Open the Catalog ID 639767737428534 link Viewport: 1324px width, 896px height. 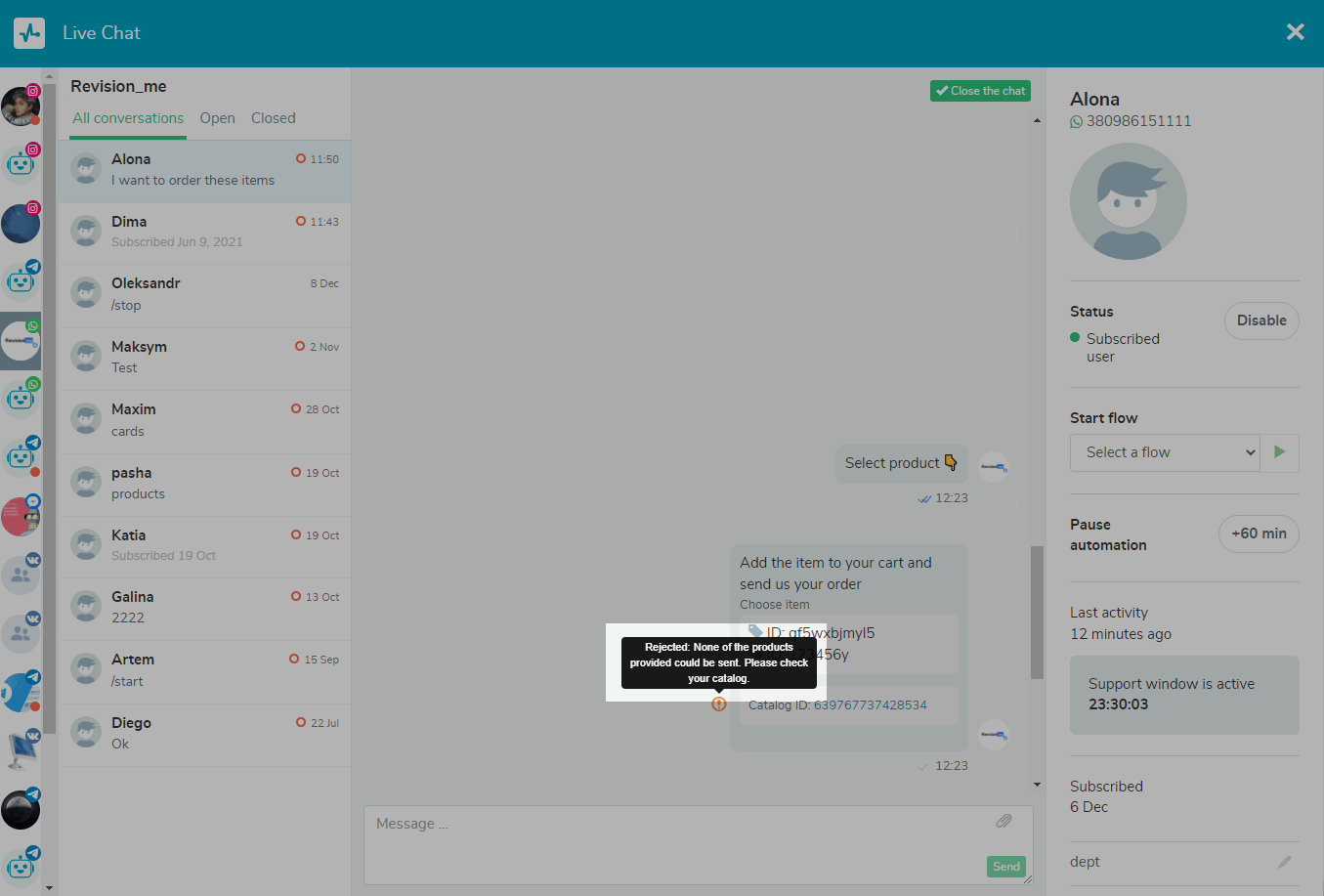pos(870,705)
